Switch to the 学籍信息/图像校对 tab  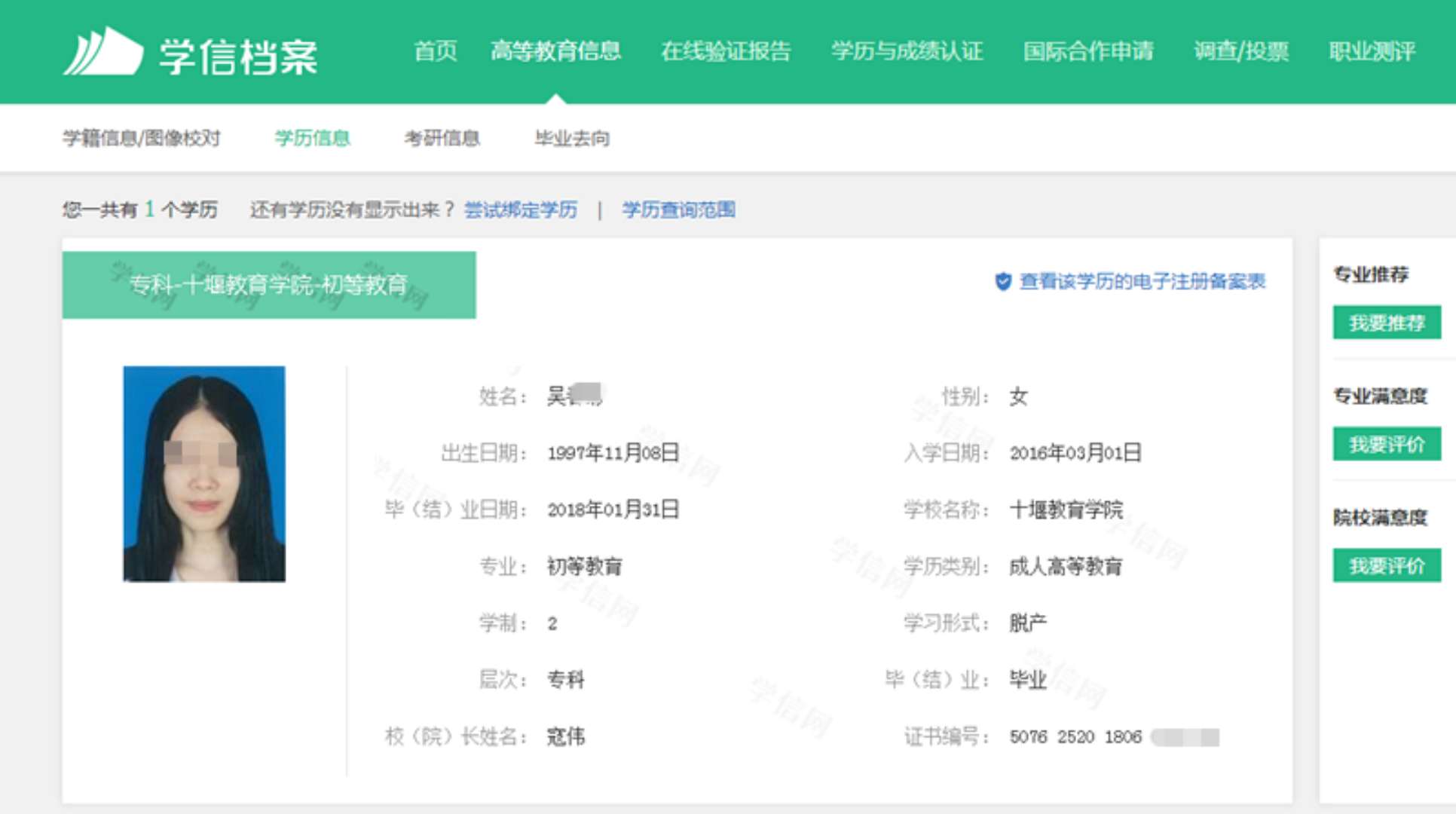click(x=141, y=138)
